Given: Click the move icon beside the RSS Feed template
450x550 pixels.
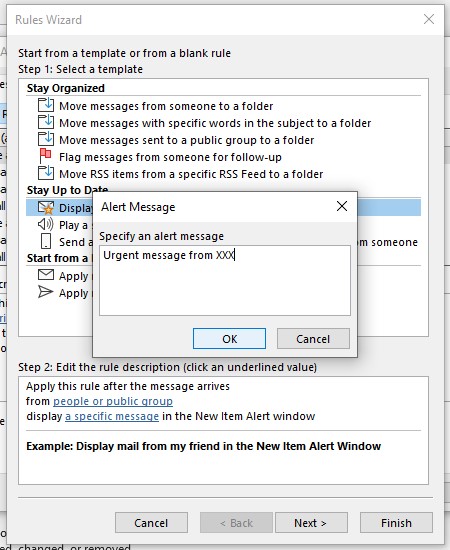Looking at the screenshot, I should pos(46,173).
